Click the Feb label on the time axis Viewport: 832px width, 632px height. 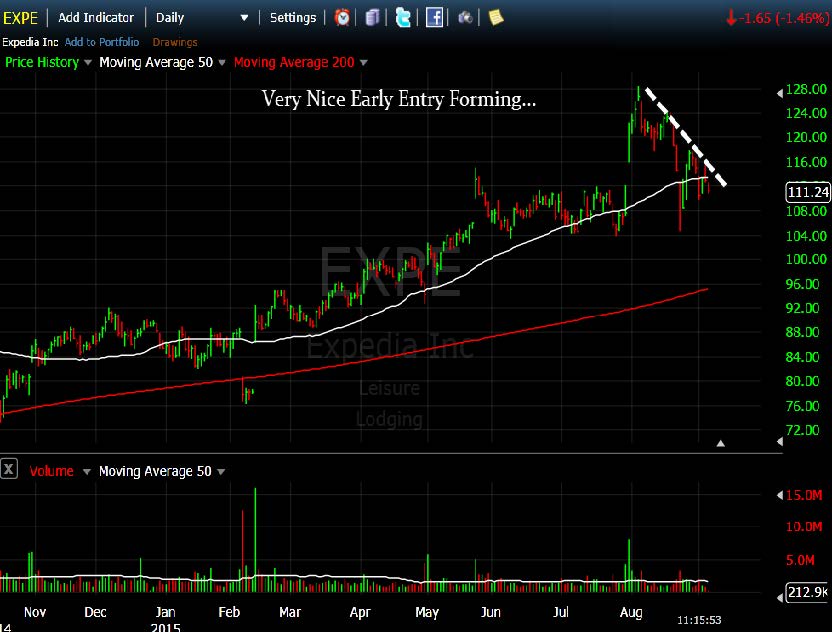[x=229, y=612]
